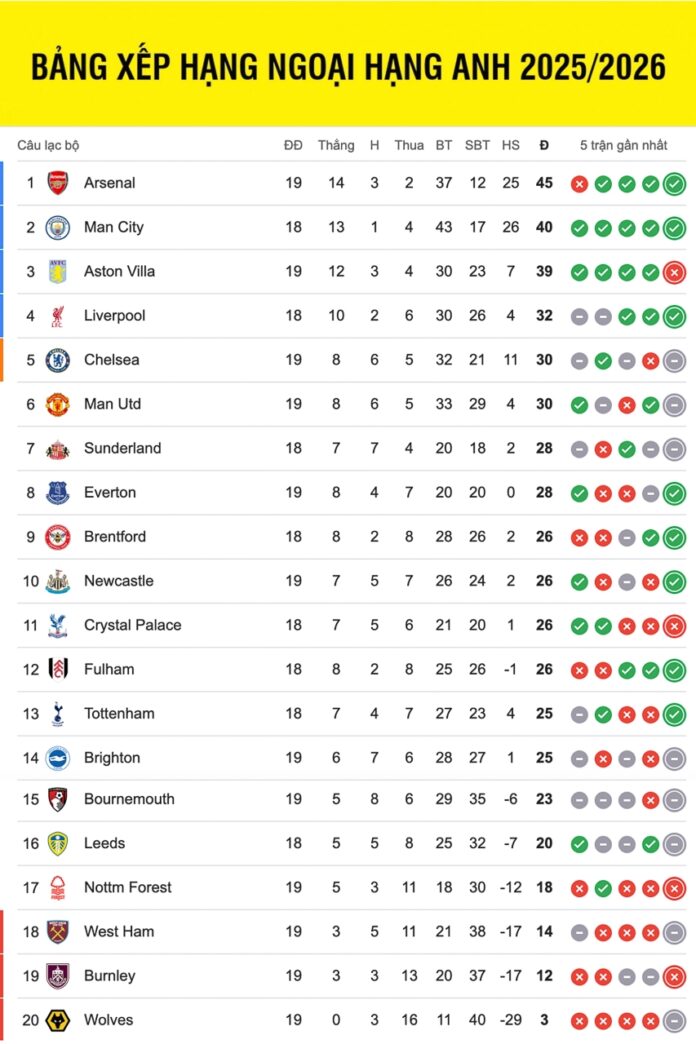696x1044 pixels.
Task: Click the Everton club crest
Action: click(58, 492)
